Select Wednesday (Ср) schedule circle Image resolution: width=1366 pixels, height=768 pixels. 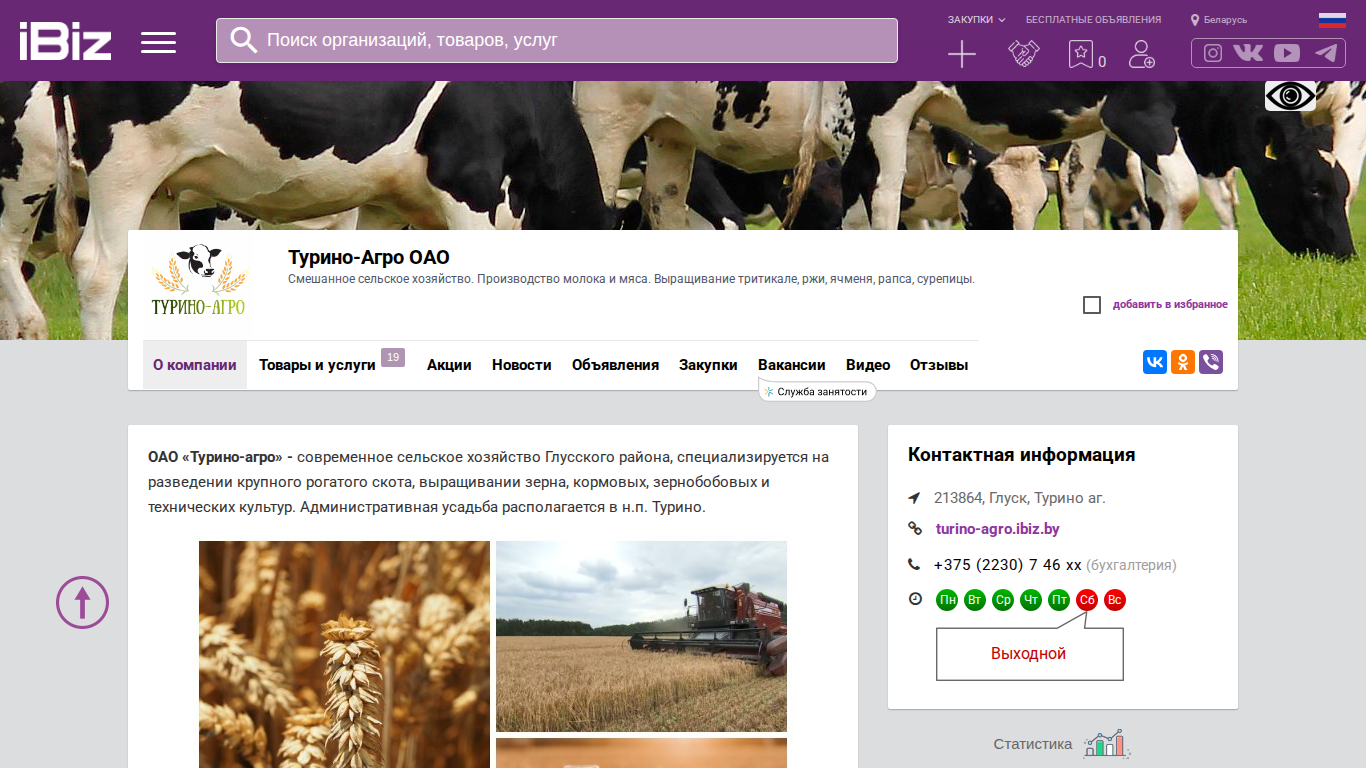pos(1003,600)
